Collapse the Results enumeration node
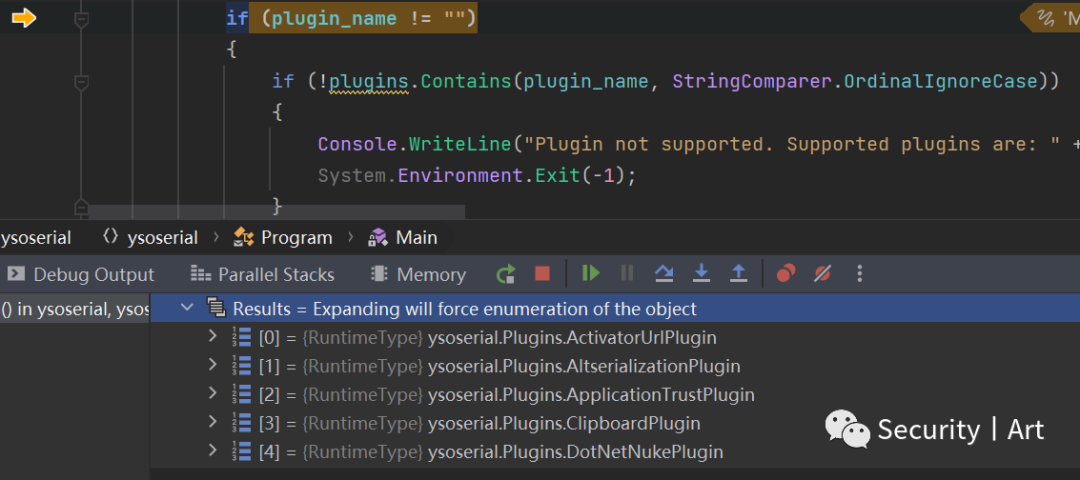 187,309
